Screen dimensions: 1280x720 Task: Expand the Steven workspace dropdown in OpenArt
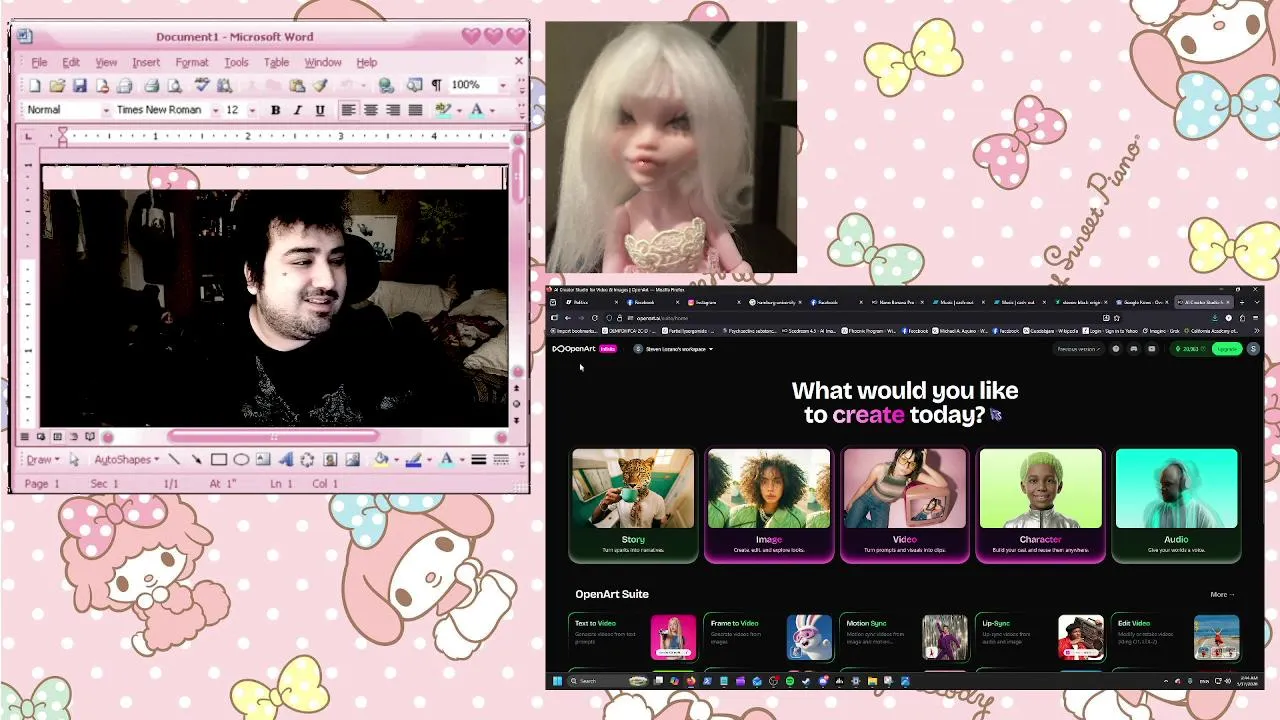point(674,349)
